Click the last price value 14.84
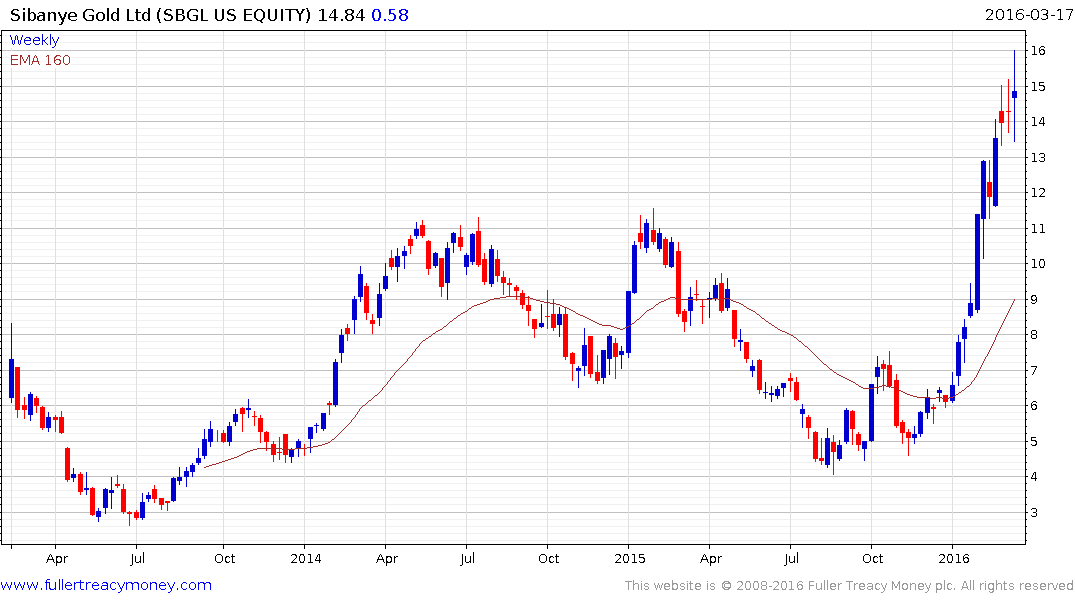 pyautogui.click(x=341, y=15)
